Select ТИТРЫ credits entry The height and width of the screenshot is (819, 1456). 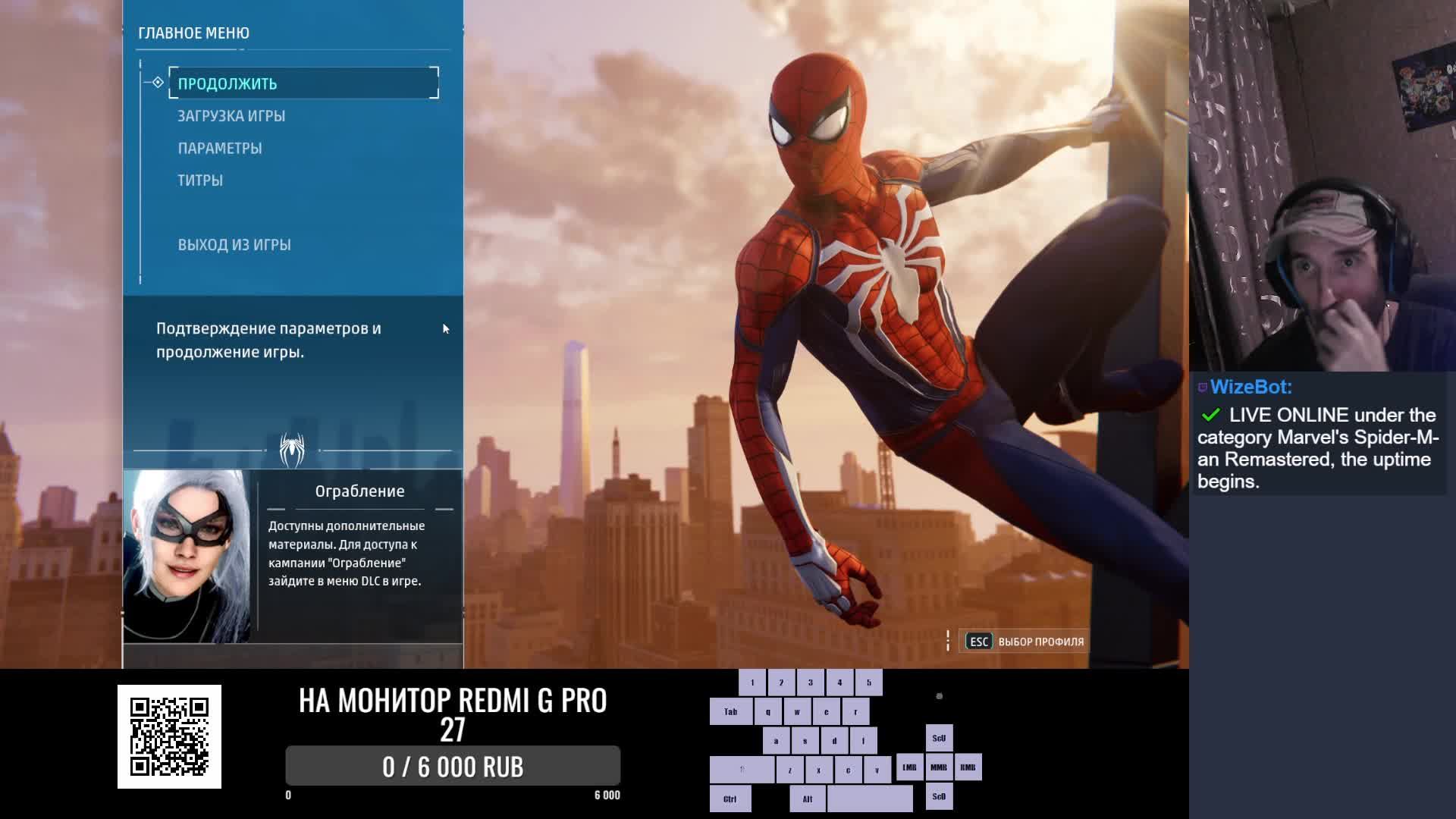[x=200, y=180]
